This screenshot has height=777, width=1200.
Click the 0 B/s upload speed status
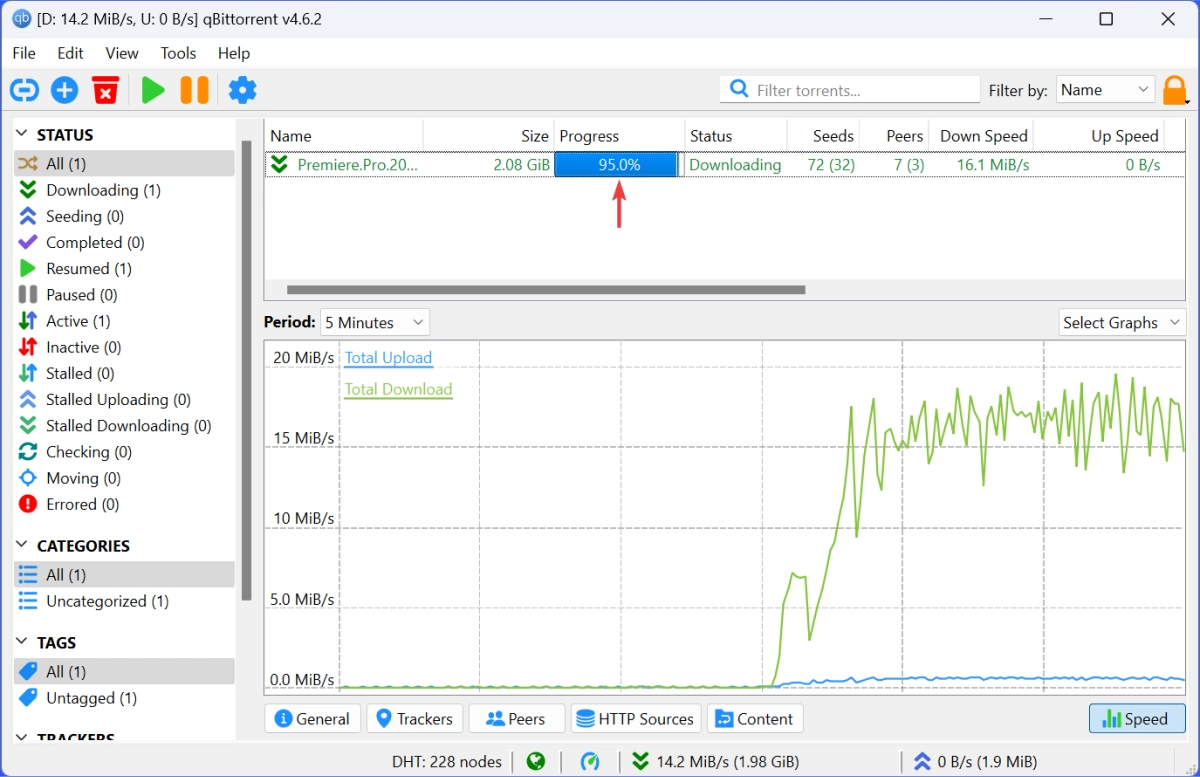[x=976, y=762]
